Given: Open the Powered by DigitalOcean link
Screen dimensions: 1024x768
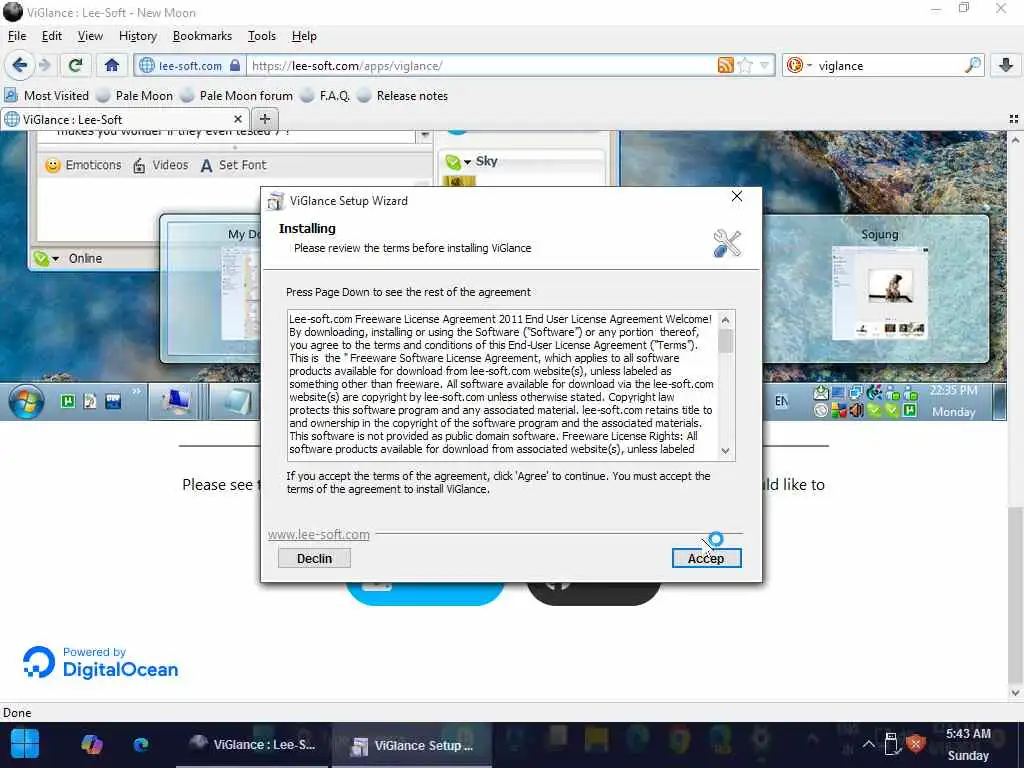Looking at the screenshot, I should pyautogui.click(x=101, y=663).
